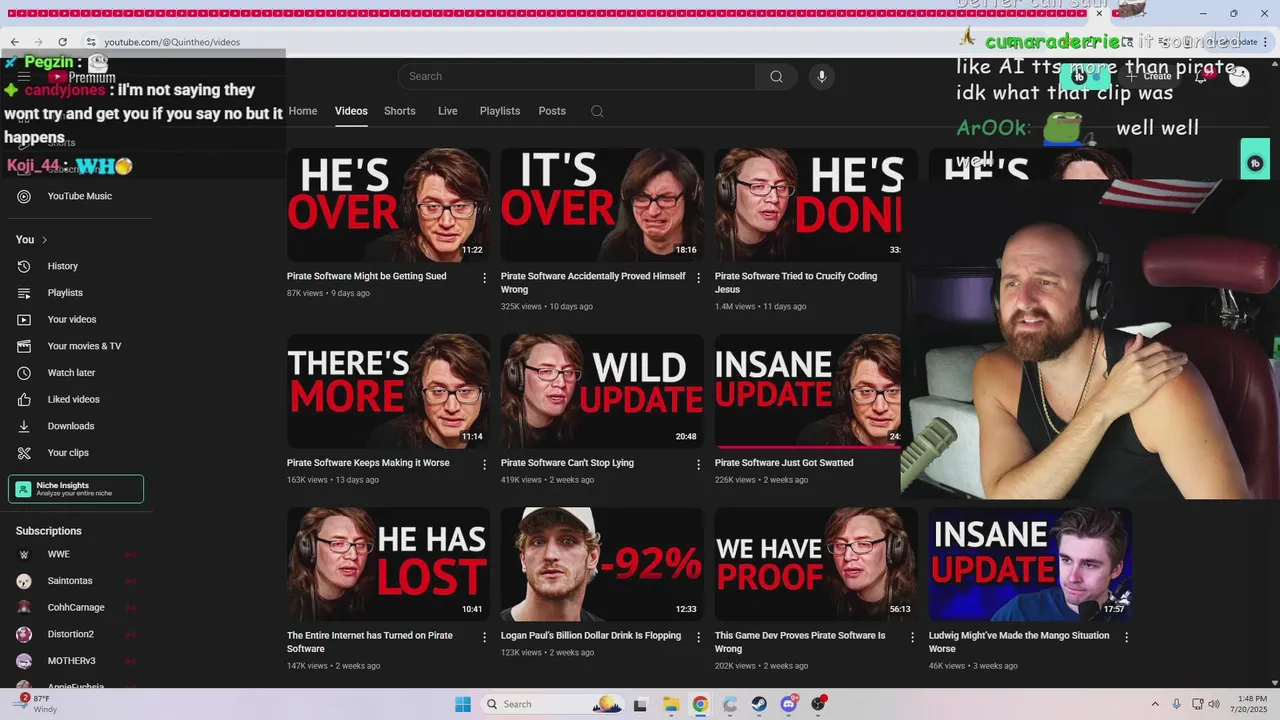Click the YouTube search magnifier button
Viewport: 1280px width, 720px height.
click(776, 77)
